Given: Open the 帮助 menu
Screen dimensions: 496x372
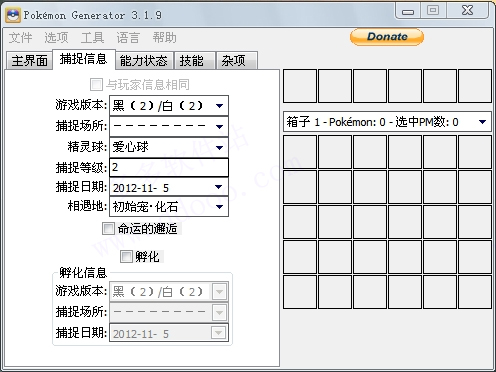Looking at the screenshot, I should (x=164, y=38).
